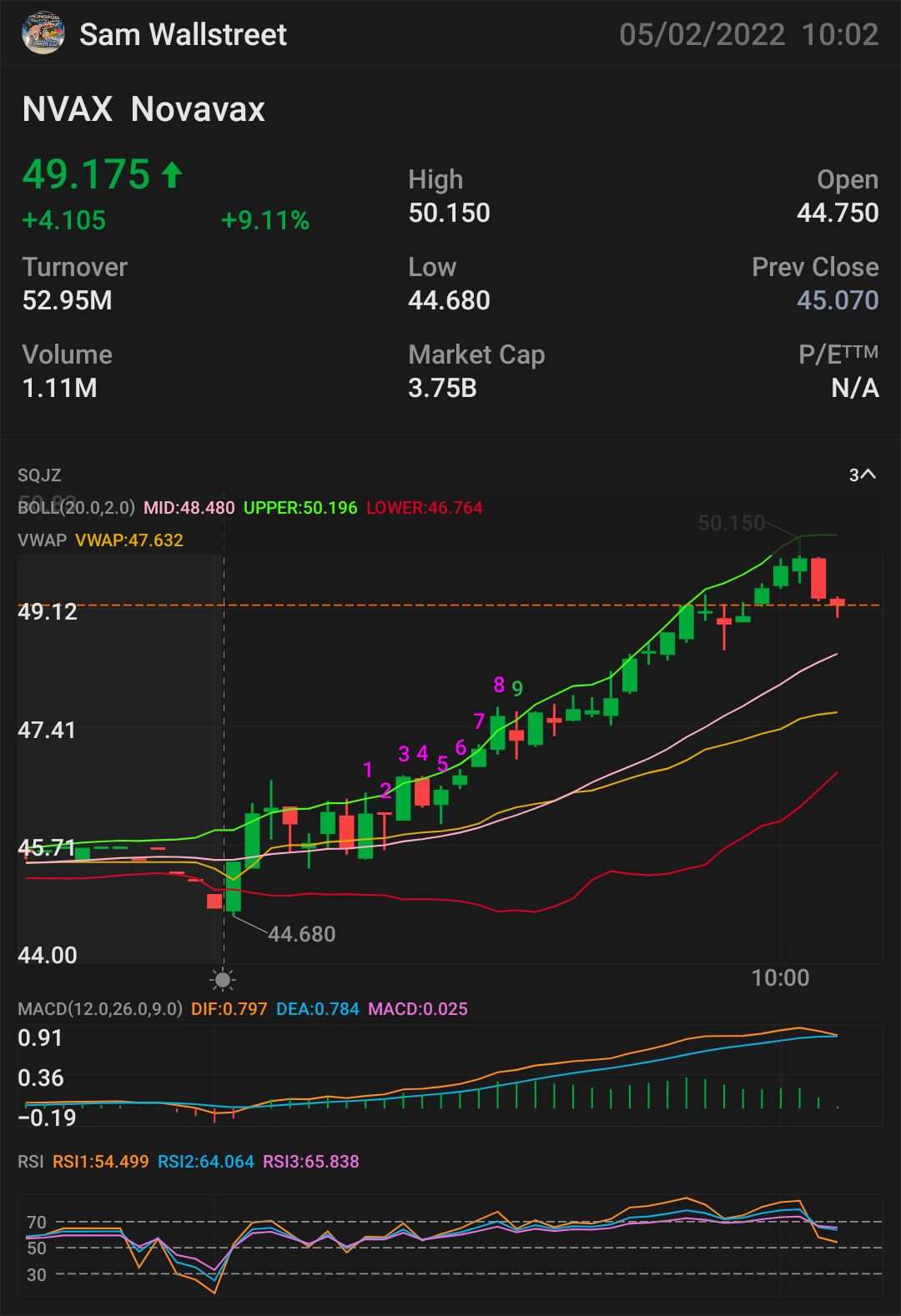Tap the 05/02/2022 10:02 timestamp
The width and height of the screenshot is (901, 1316).
click(x=749, y=34)
